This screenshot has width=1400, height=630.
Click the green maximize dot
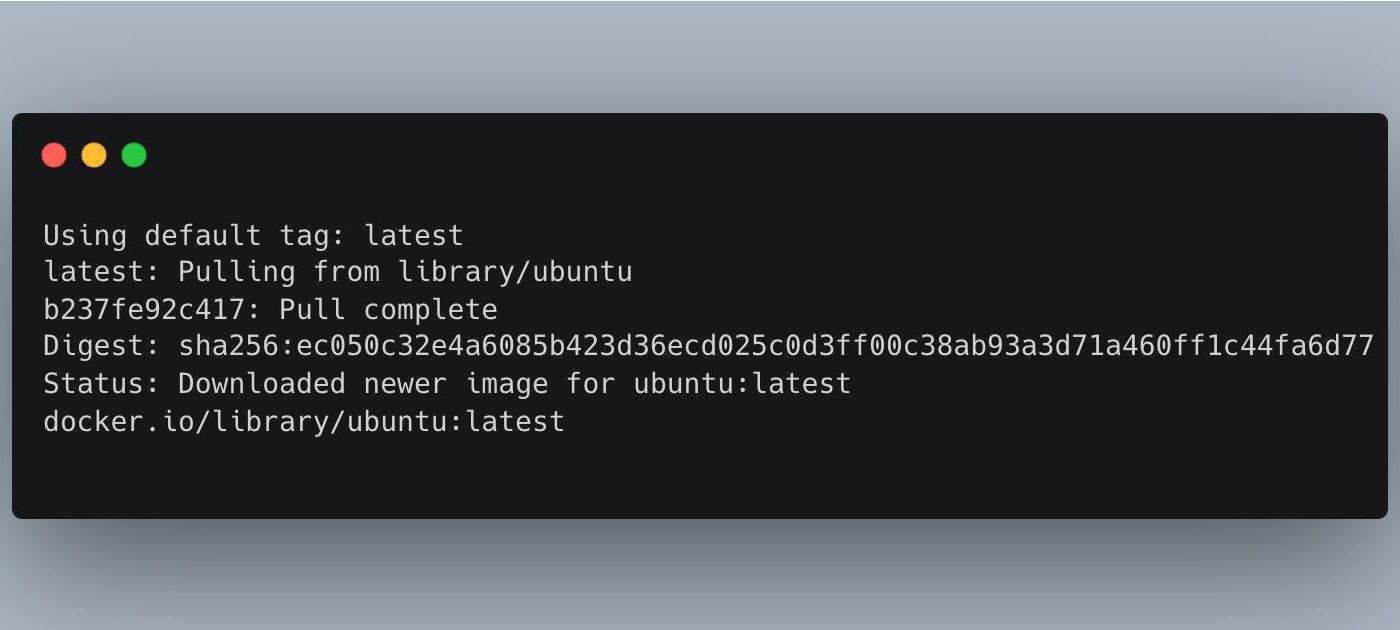(134, 155)
